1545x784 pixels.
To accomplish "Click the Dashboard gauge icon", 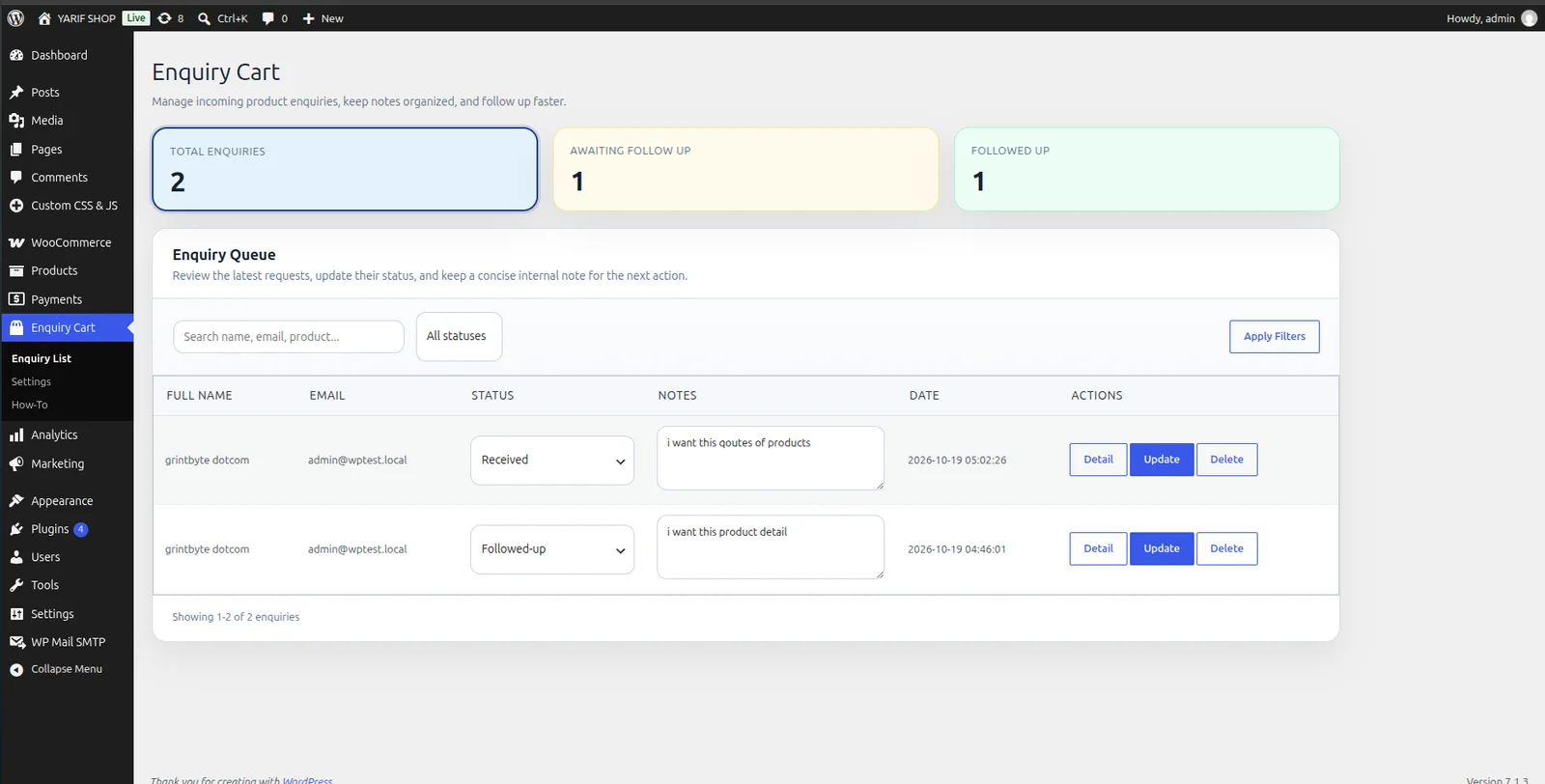I will coord(16,55).
